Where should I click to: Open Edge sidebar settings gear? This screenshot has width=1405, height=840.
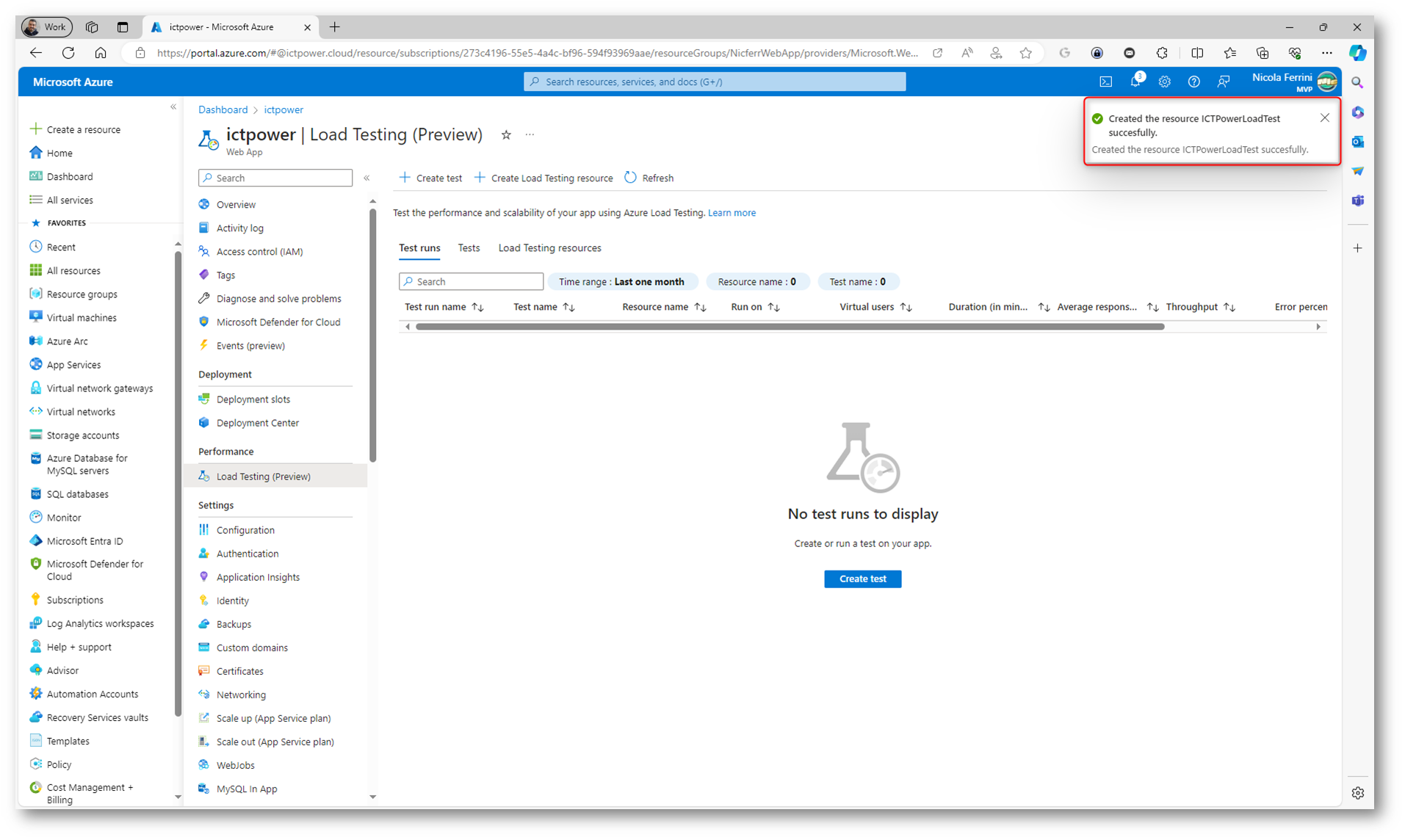coord(1357,793)
